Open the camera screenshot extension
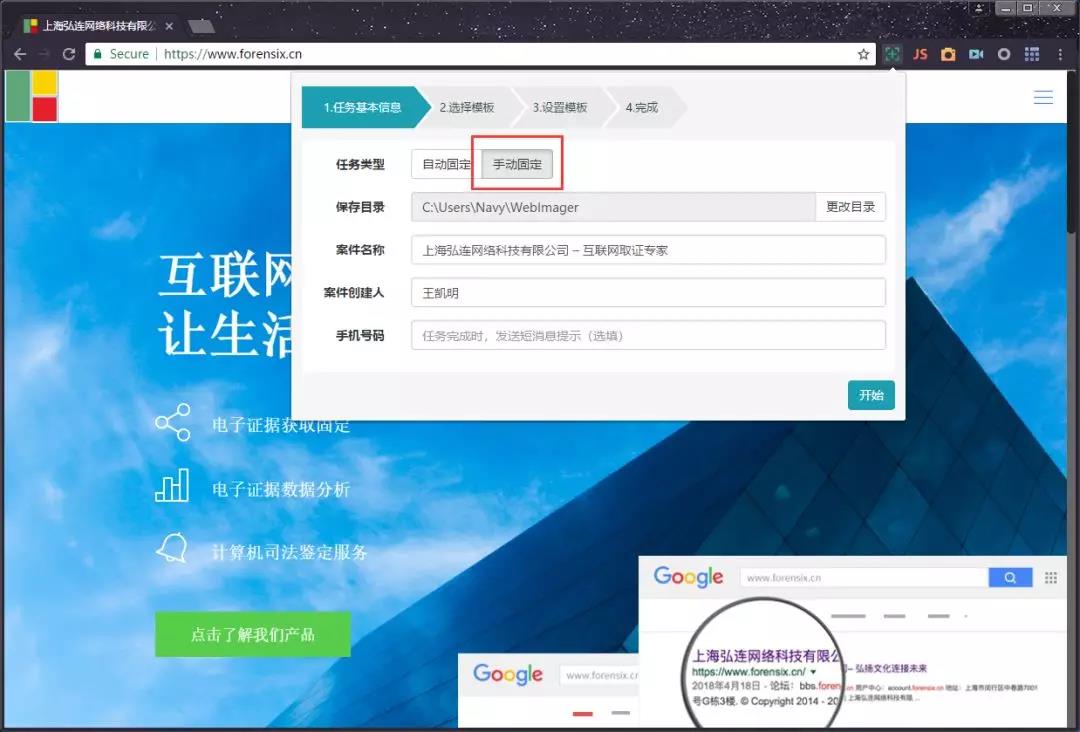Image resolution: width=1080 pixels, height=732 pixels. [x=947, y=54]
